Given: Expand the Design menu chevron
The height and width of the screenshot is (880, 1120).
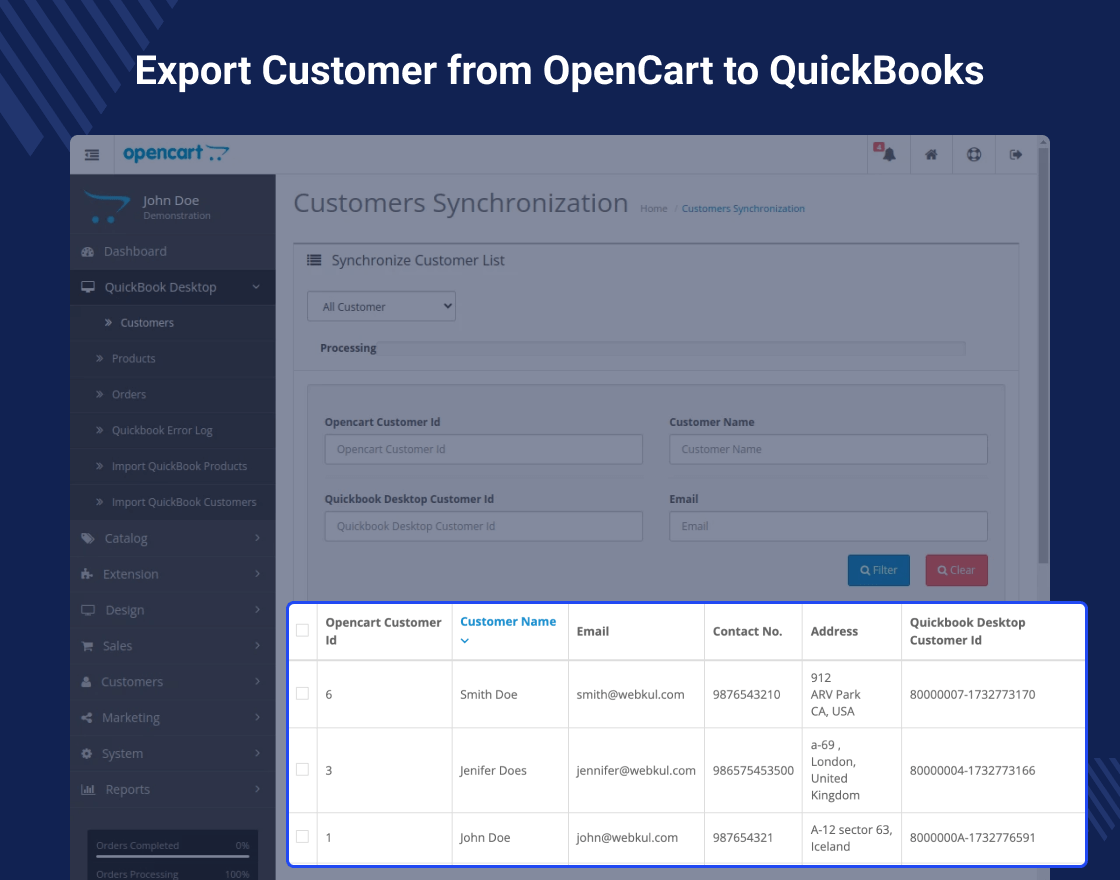Looking at the screenshot, I should coord(257,609).
